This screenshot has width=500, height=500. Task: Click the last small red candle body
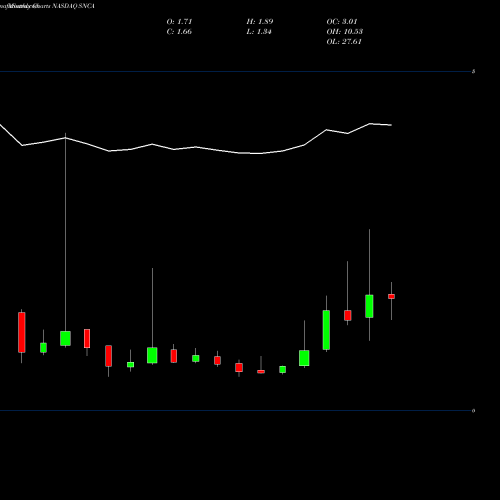(391, 296)
